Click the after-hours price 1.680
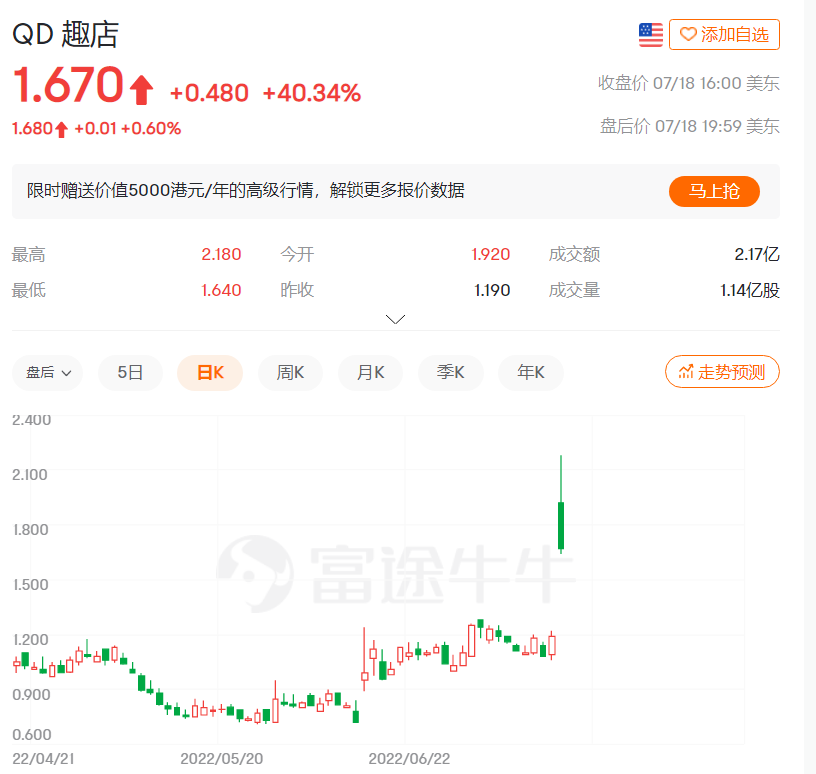 32,129
